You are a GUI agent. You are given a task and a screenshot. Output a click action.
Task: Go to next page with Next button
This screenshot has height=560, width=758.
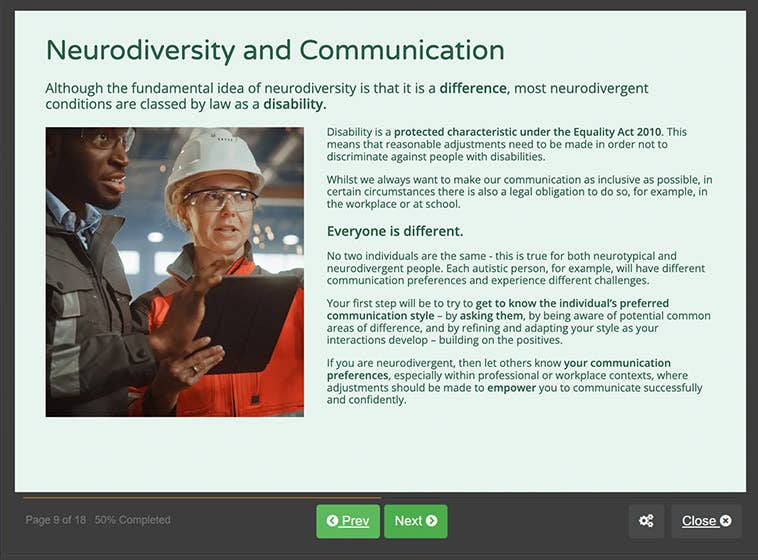pyautogui.click(x=415, y=521)
